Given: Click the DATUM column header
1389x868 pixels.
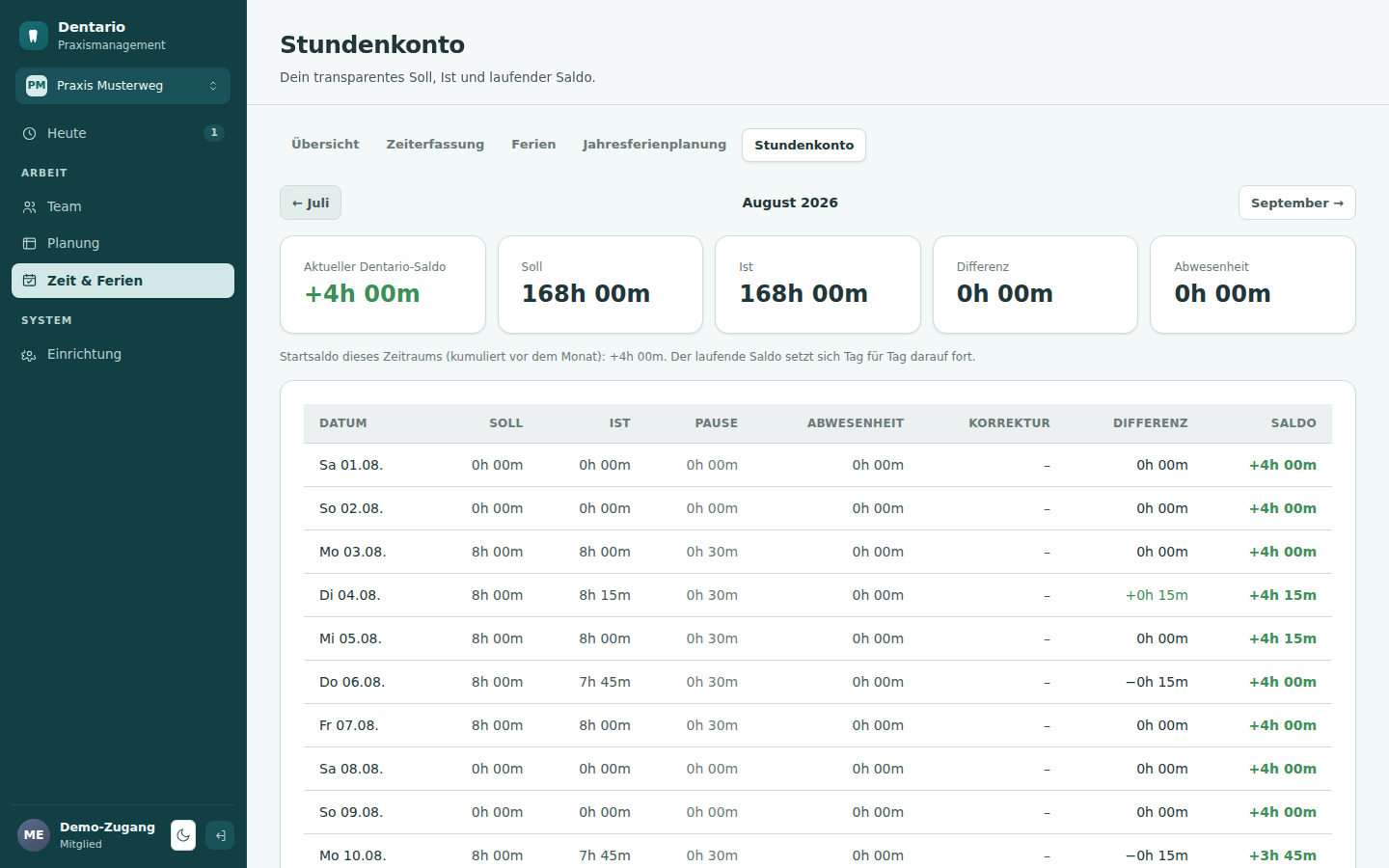Looking at the screenshot, I should click(x=343, y=423).
